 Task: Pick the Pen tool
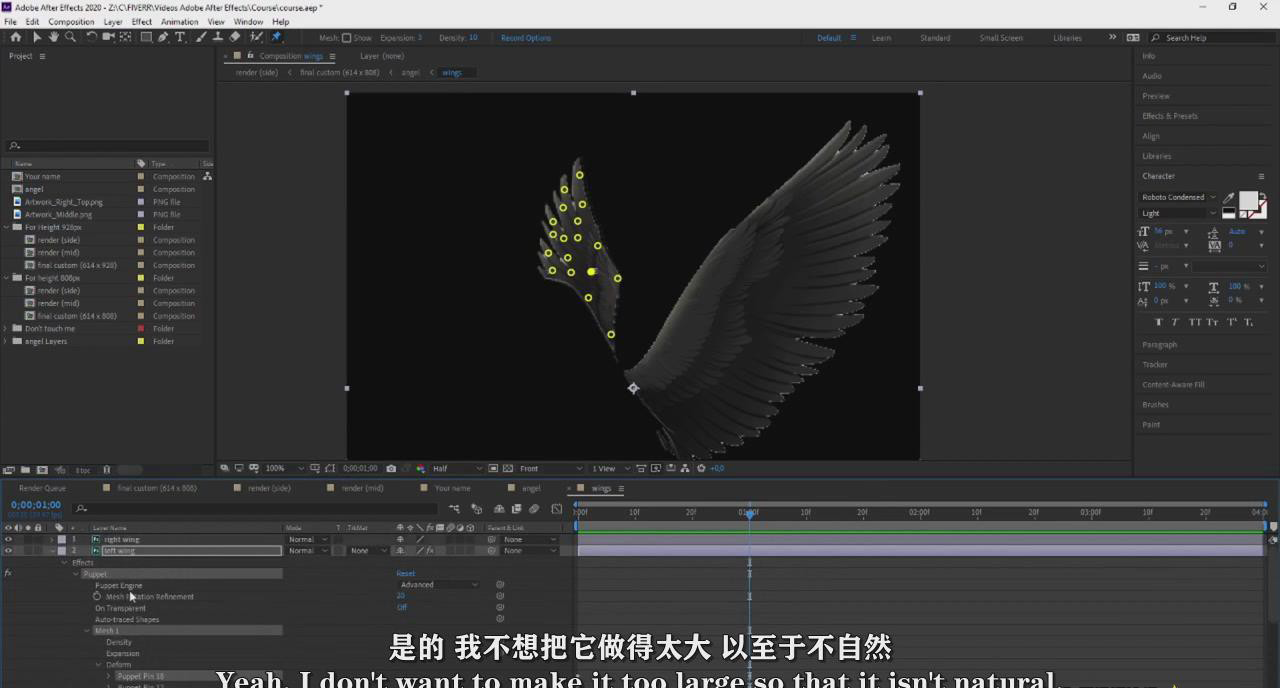[x=163, y=37]
